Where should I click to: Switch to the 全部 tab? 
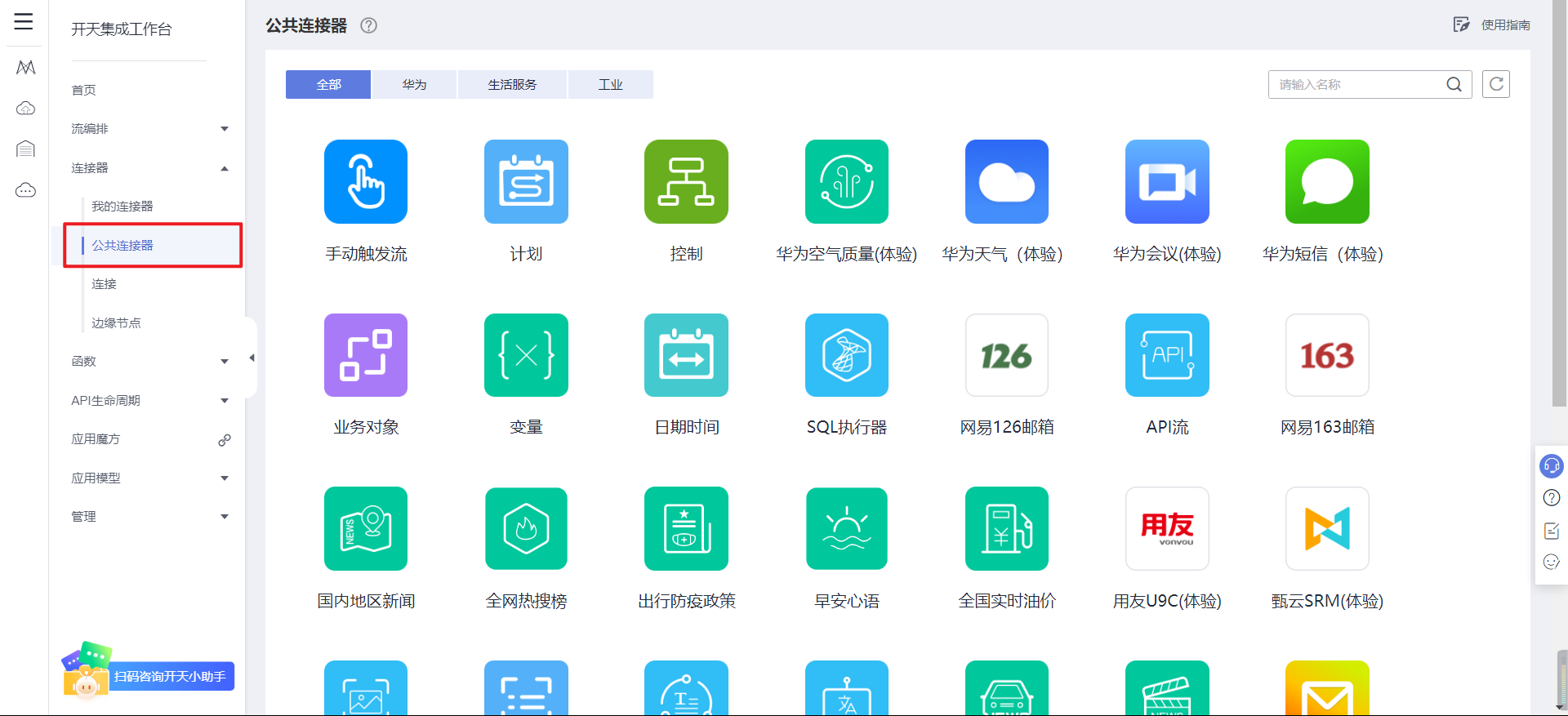pyautogui.click(x=328, y=84)
